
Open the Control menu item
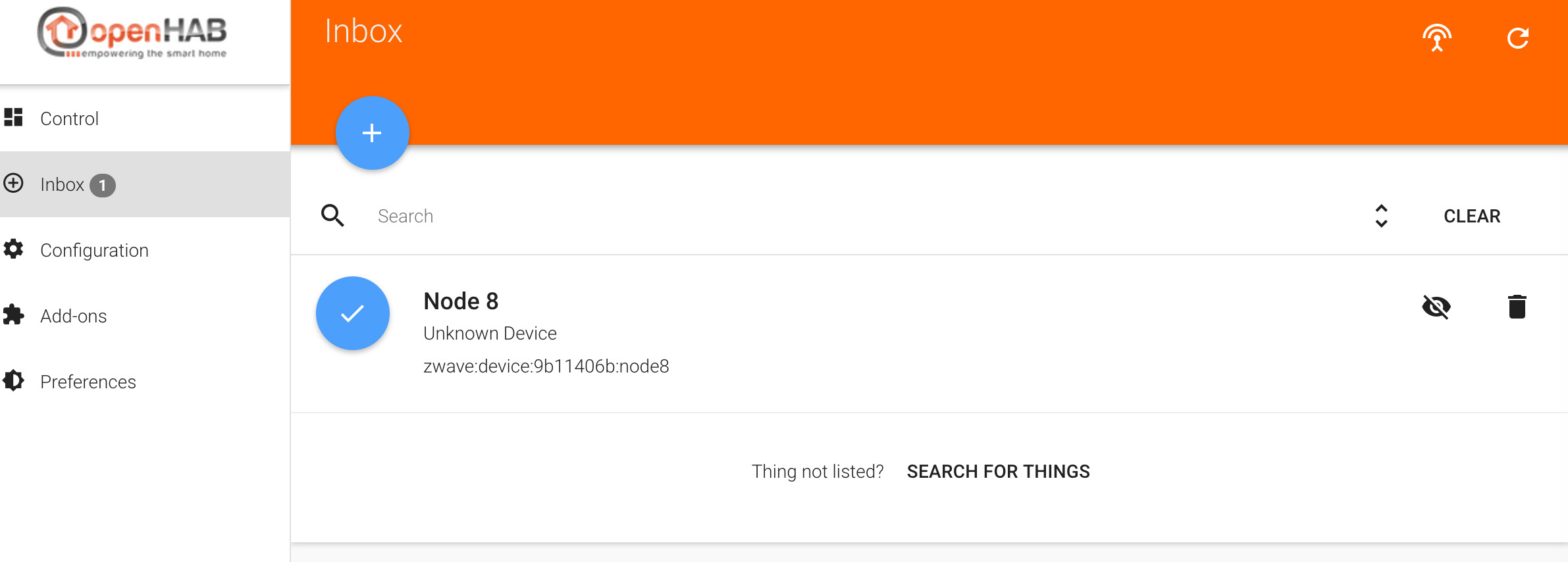(145, 118)
